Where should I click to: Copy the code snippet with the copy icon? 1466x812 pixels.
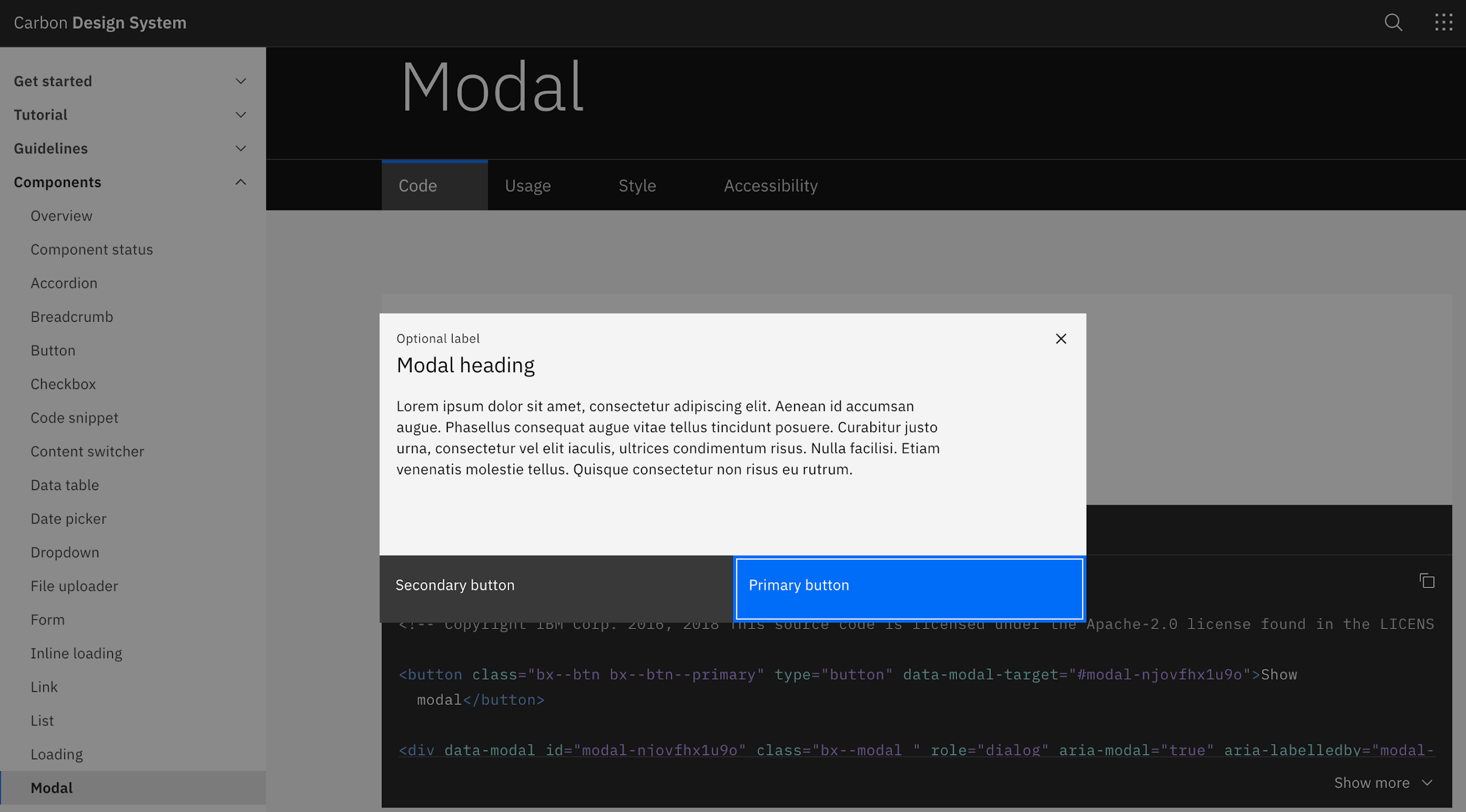pos(1426,580)
